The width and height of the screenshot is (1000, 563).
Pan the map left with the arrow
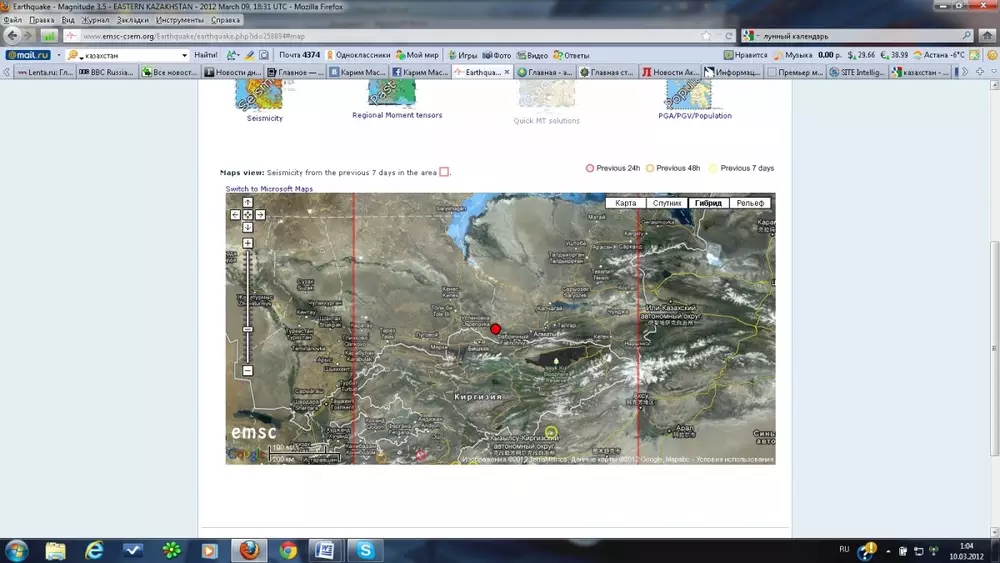[236, 215]
